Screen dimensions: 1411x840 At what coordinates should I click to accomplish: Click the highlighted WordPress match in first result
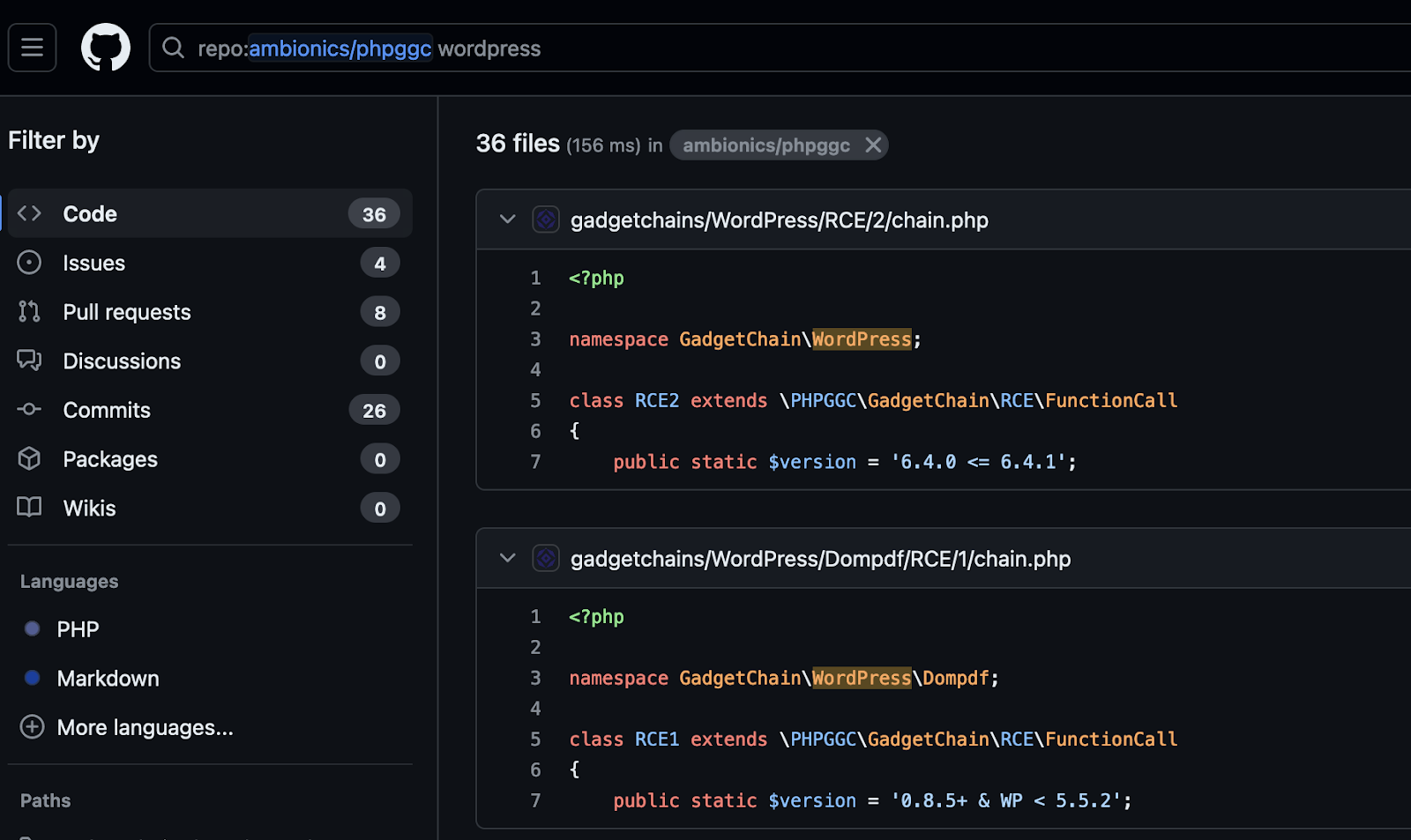pyautogui.click(x=862, y=339)
